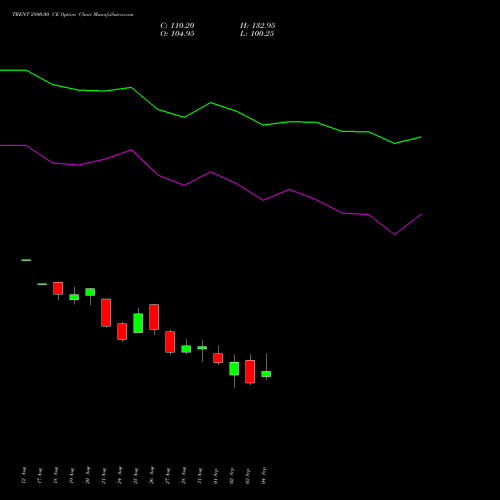The width and height of the screenshot is (500, 500).
Task: Click the 17 Aug date label
Action: coord(39,475)
